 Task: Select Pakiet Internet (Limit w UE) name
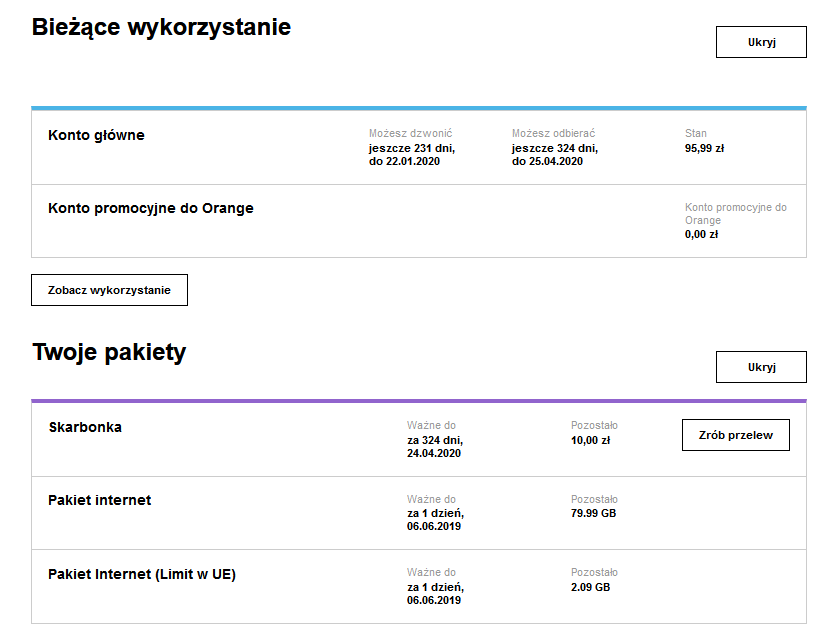tap(141, 574)
